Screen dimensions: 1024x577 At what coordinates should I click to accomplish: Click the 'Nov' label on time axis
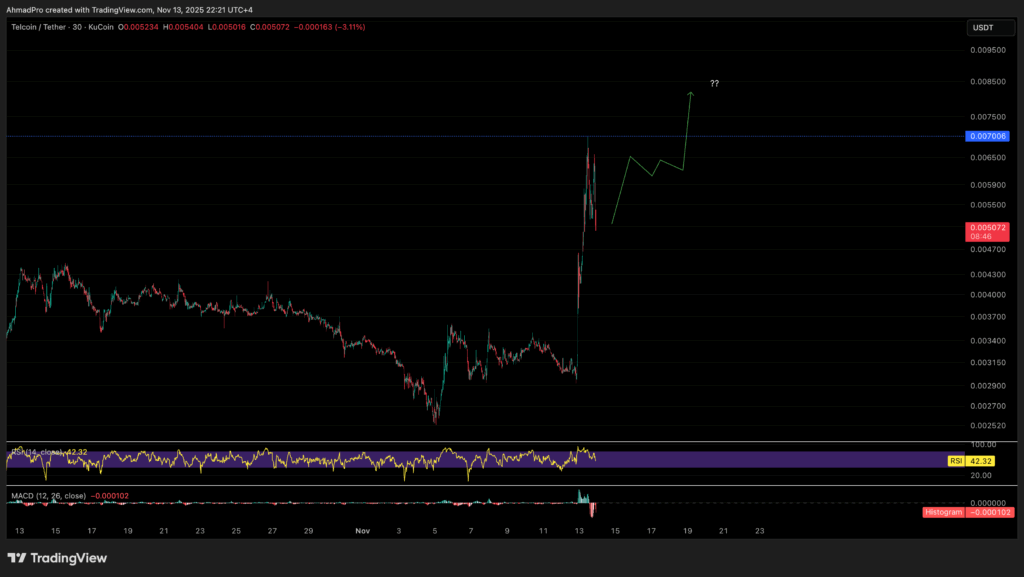[362, 531]
